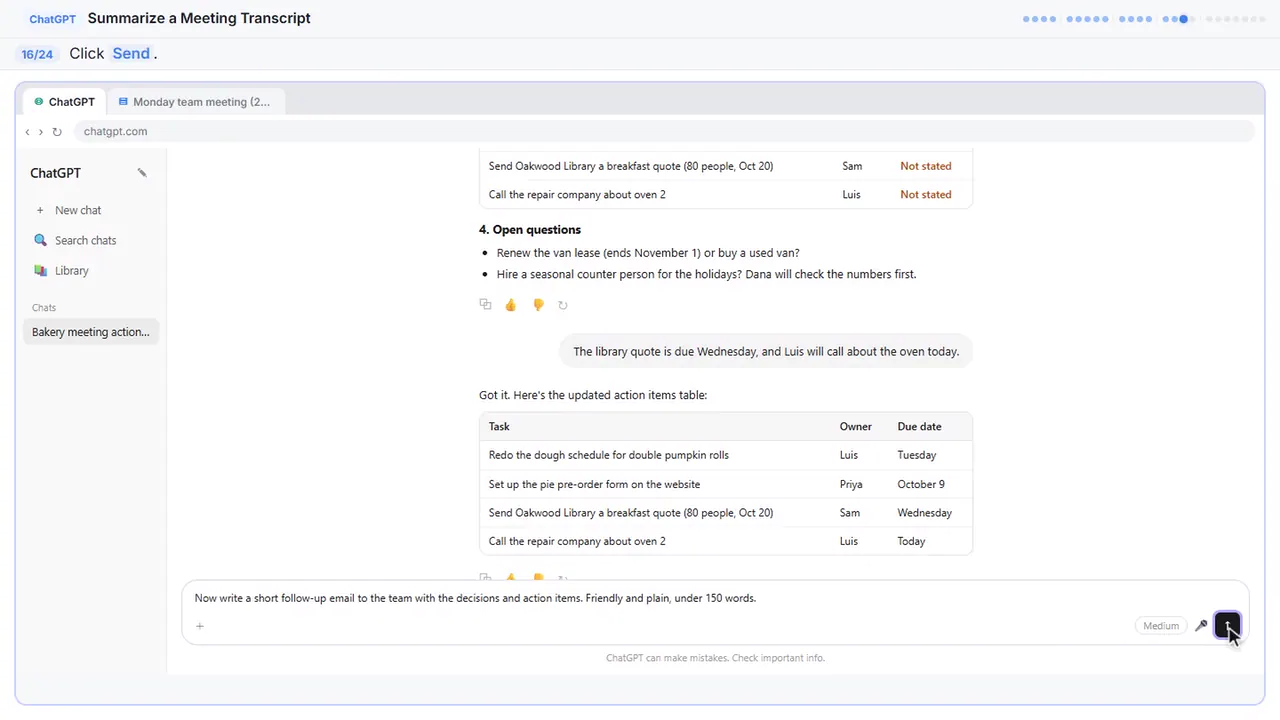
Task: Click 'Not stated' in Sam's row
Action: pyautogui.click(x=926, y=166)
